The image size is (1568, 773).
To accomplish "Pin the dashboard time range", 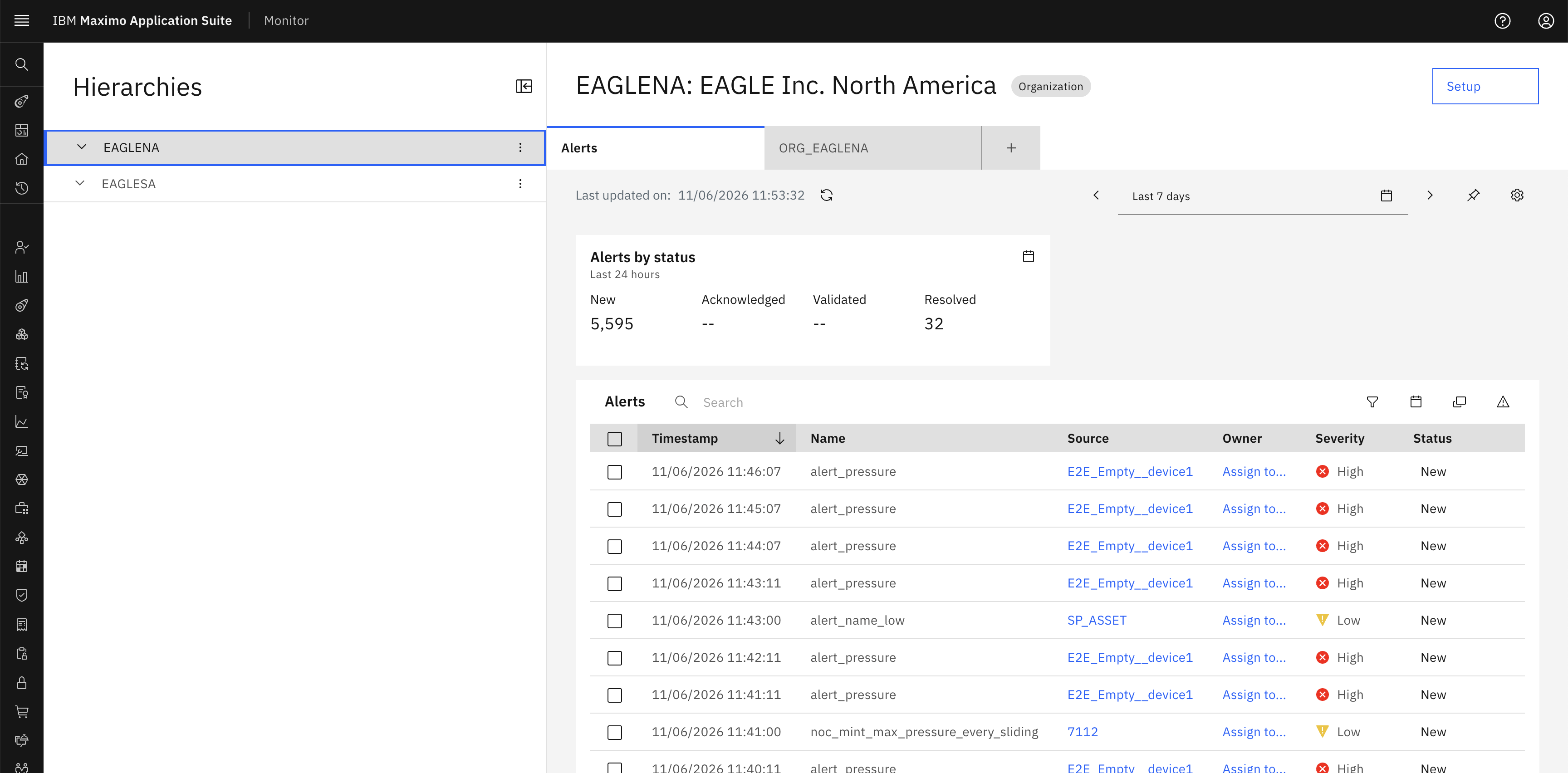I will 1473,196.
